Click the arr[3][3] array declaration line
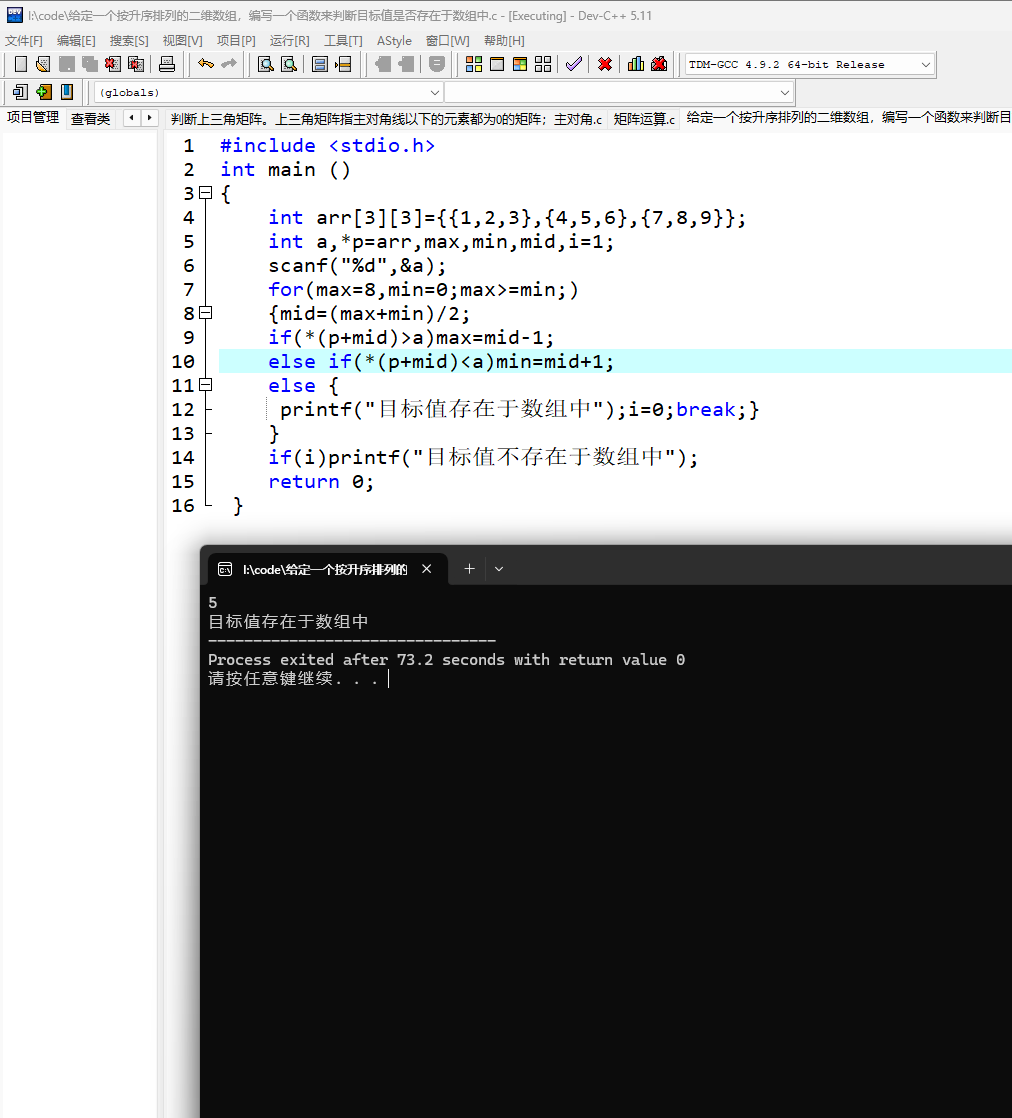Viewport: 1012px width, 1118px height. coord(507,218)
